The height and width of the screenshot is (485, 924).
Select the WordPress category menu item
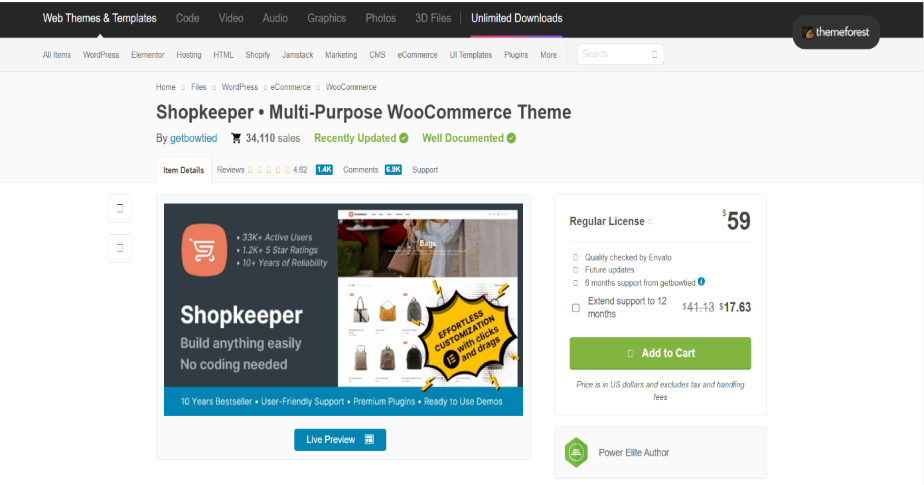101,55
